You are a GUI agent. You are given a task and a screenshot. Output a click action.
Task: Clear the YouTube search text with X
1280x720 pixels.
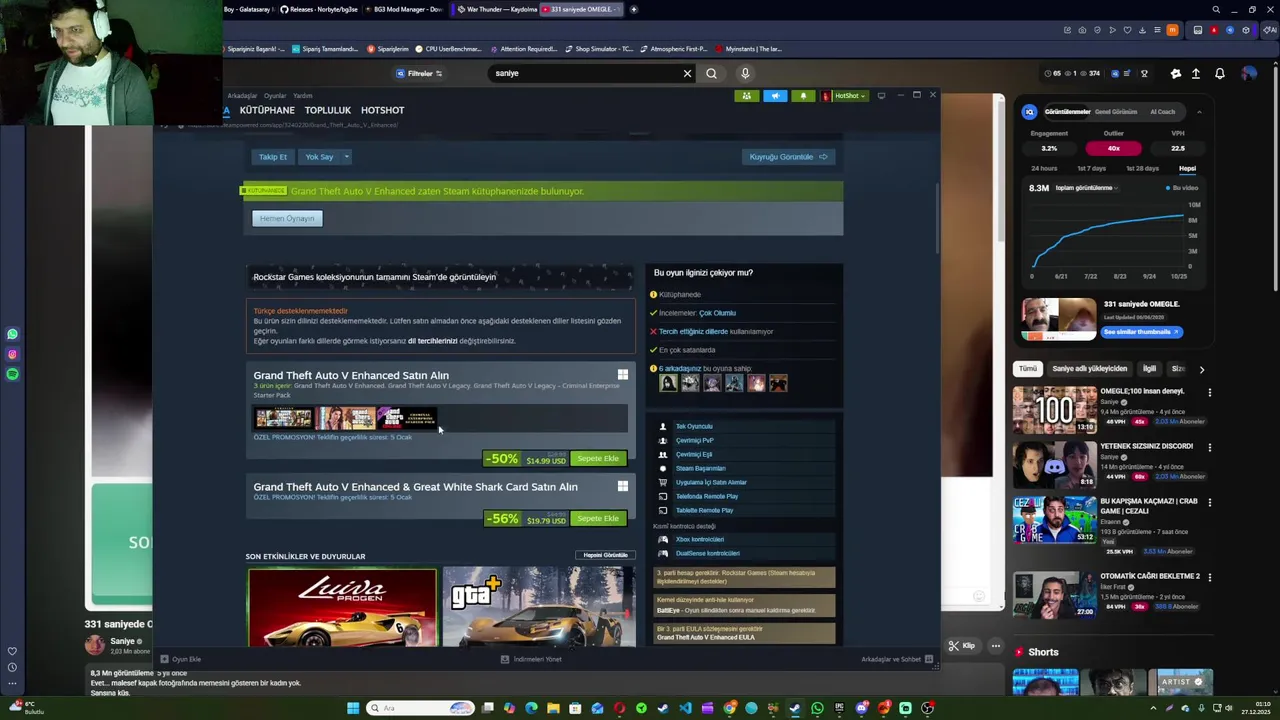[x=687, y=73]
